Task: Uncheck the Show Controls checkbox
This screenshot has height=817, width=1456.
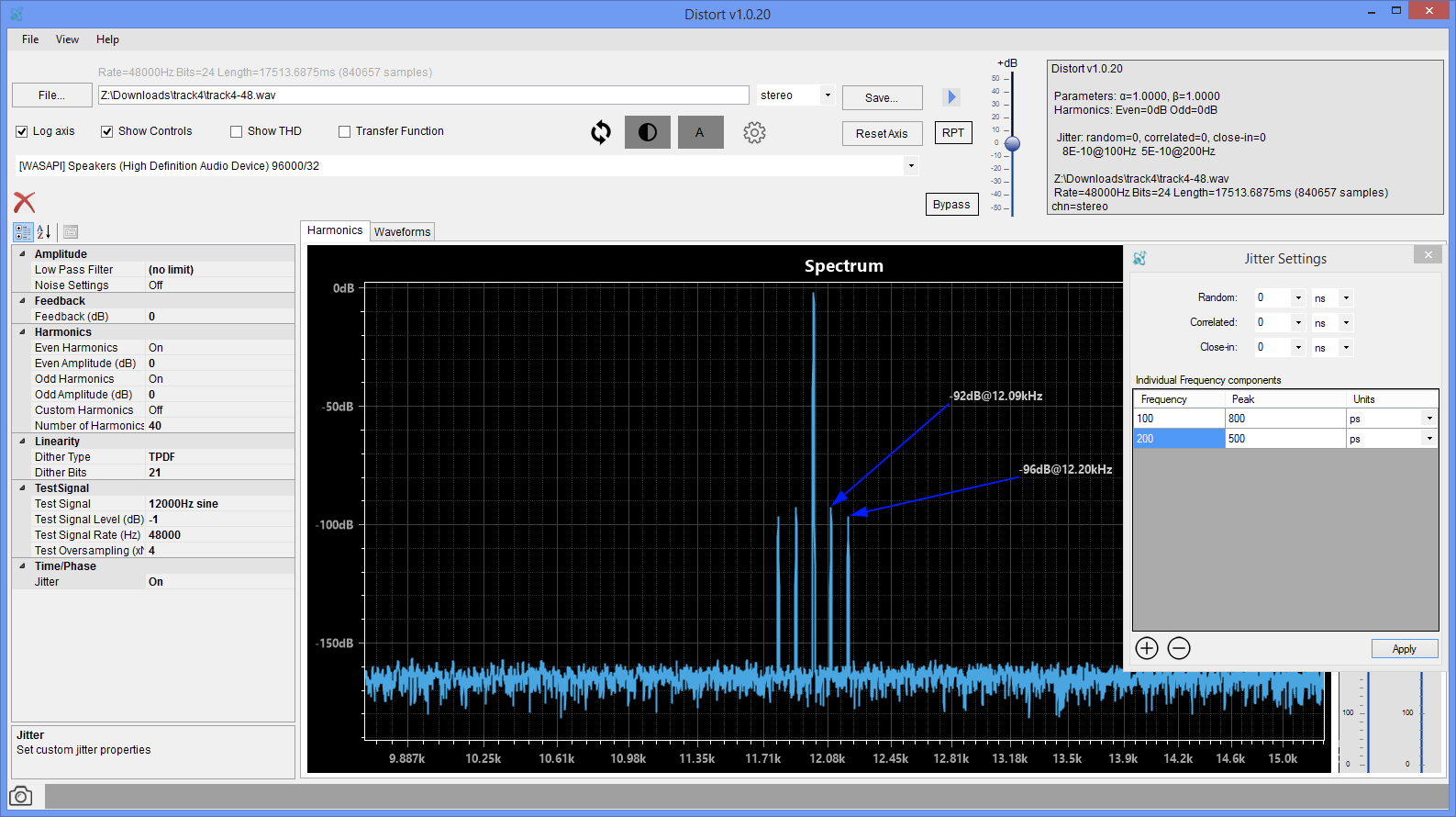Action: coord(107,131)
